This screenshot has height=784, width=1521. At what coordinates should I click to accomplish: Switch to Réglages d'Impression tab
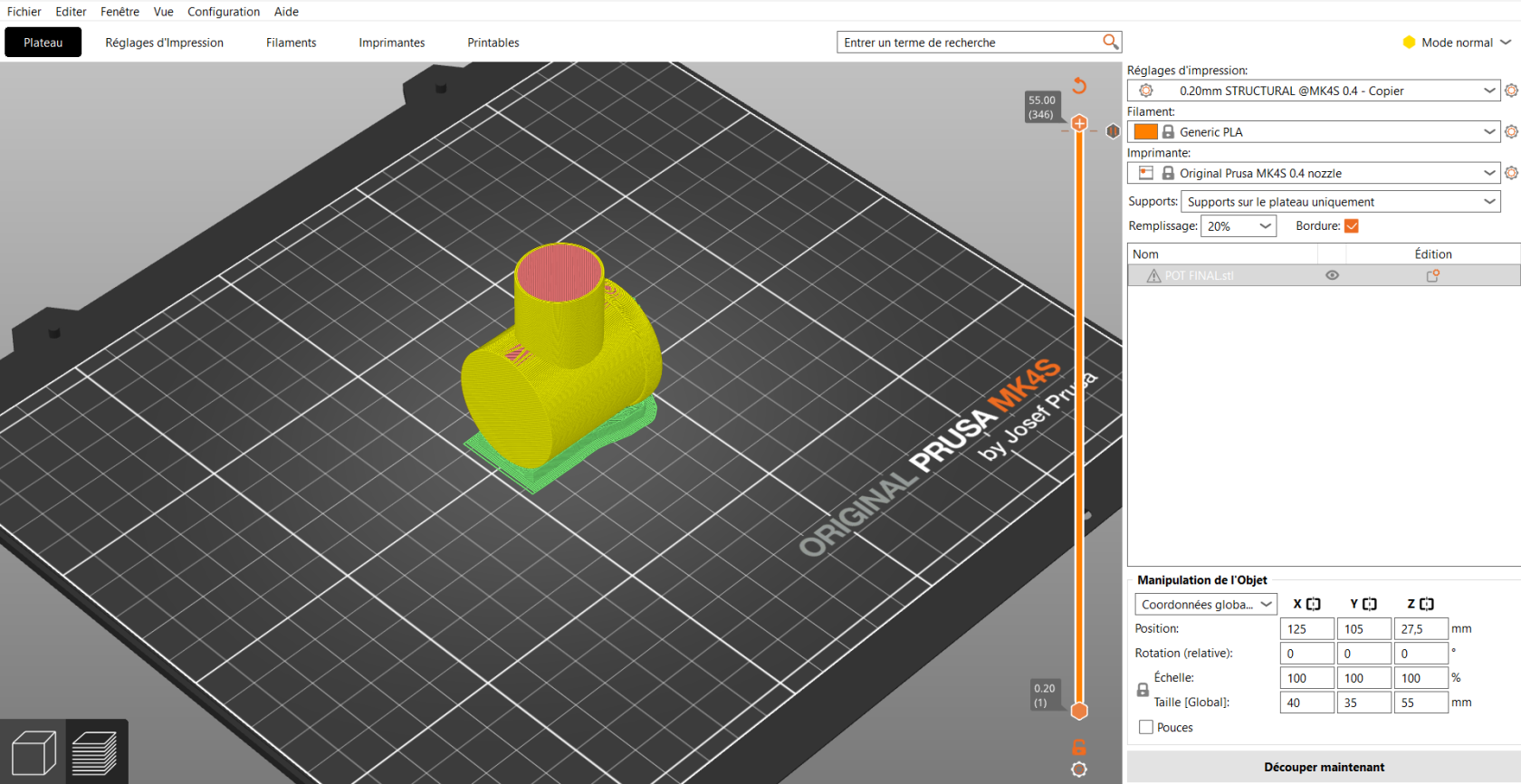tap(164, 43)
